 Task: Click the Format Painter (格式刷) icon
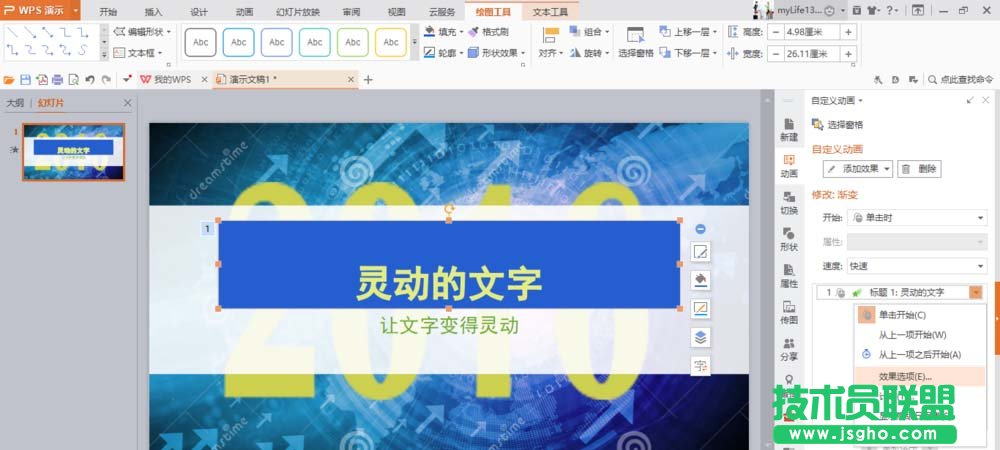[473, 31]
